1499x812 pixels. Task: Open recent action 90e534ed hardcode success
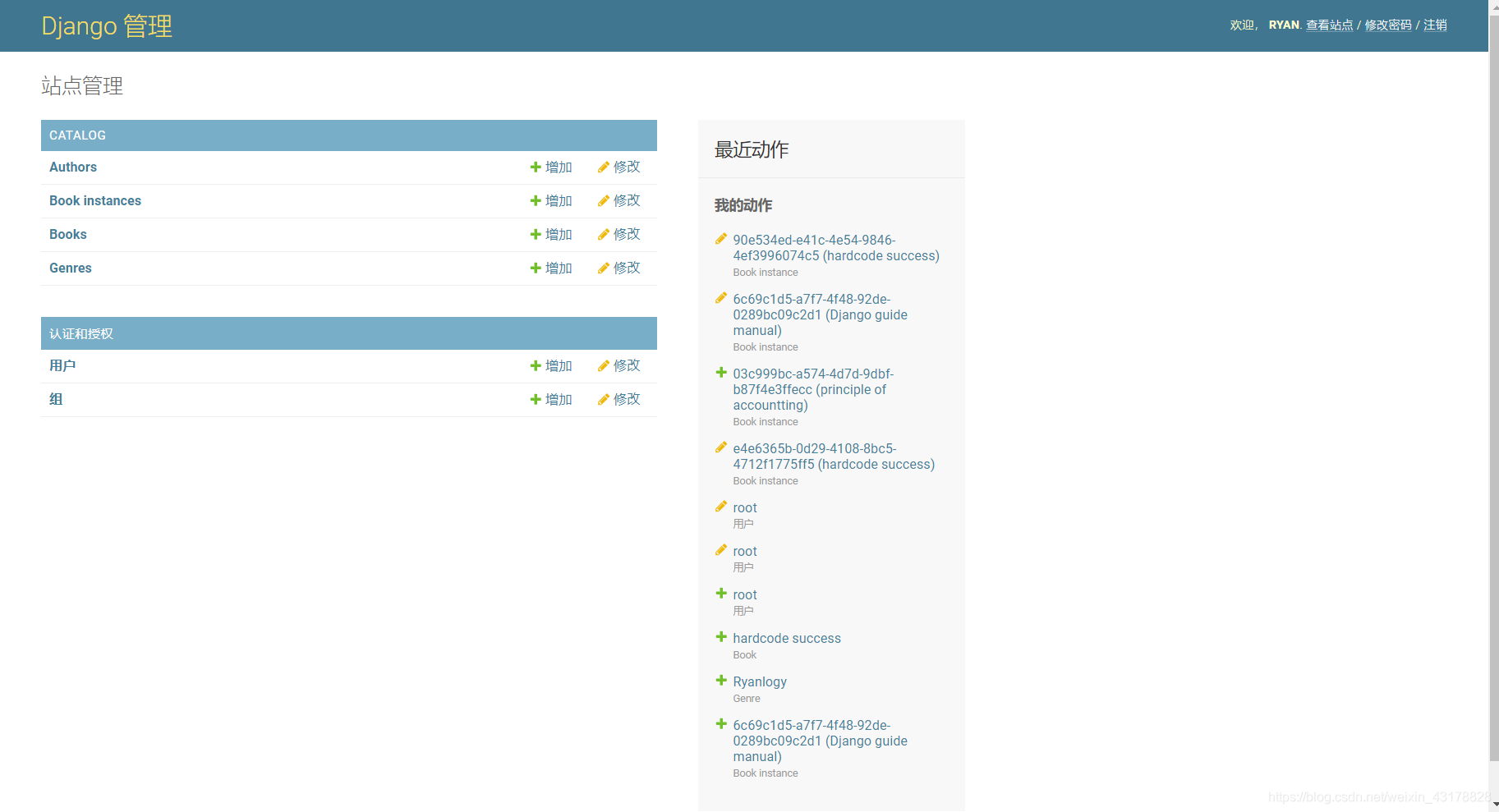(x=836, y=247)
